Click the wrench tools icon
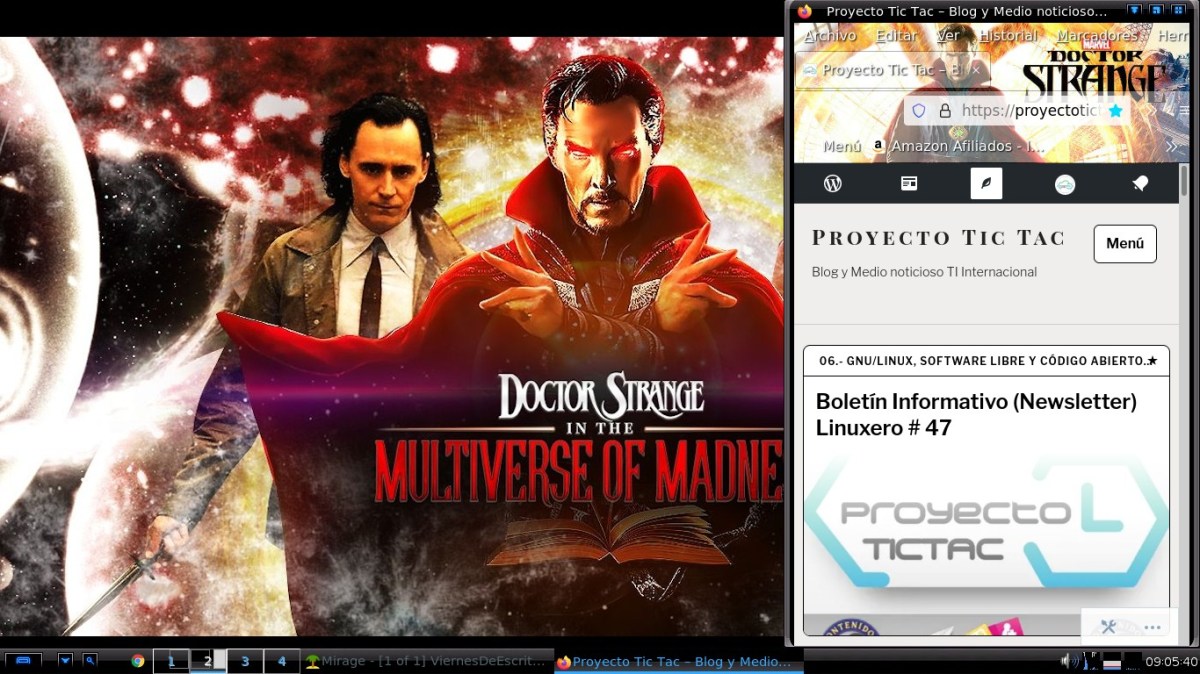Screen dimensions: 1200x674 pos(1108,627)
